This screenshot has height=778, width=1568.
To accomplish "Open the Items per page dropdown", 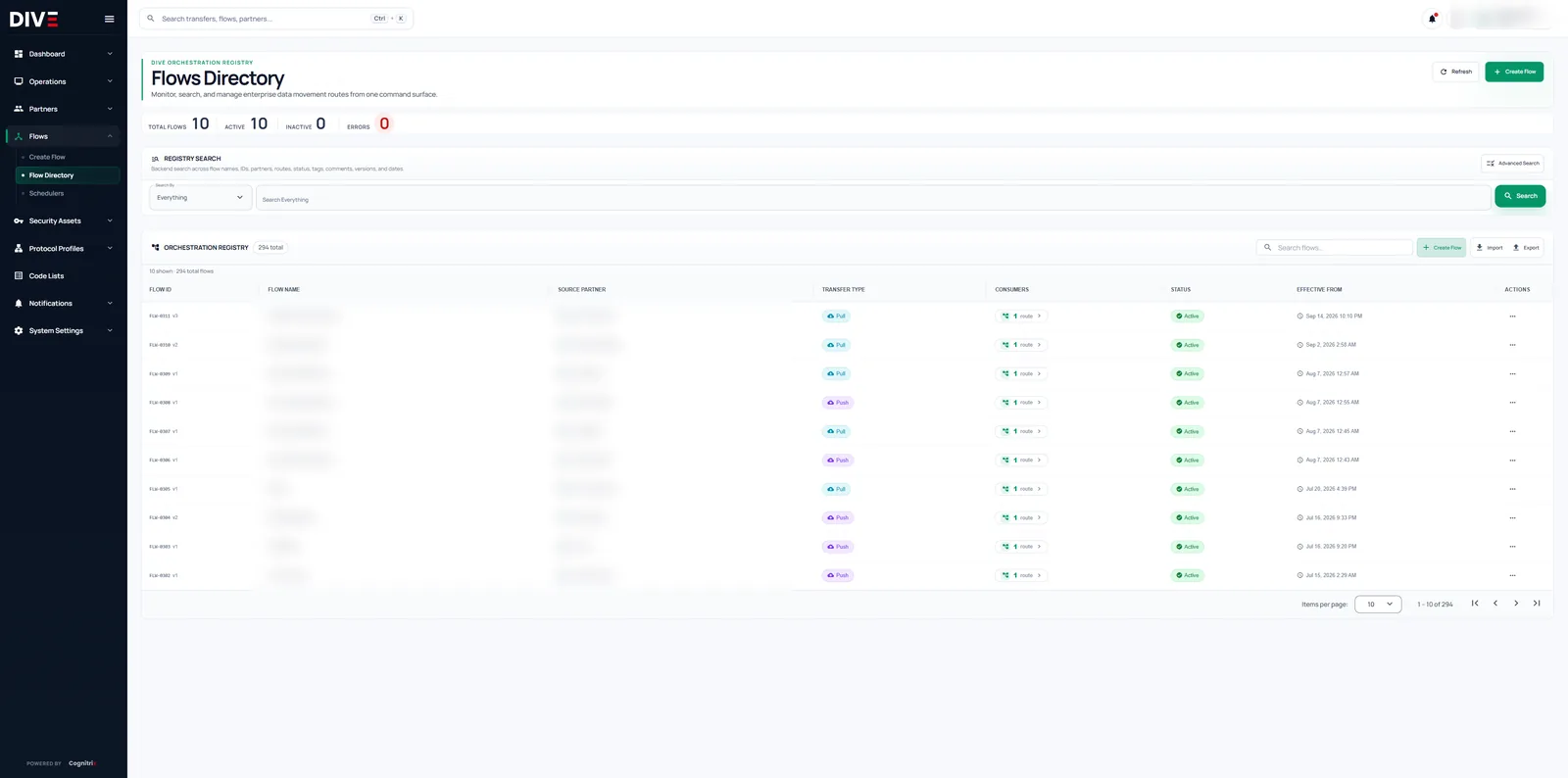I will (x=1378, y=605).
